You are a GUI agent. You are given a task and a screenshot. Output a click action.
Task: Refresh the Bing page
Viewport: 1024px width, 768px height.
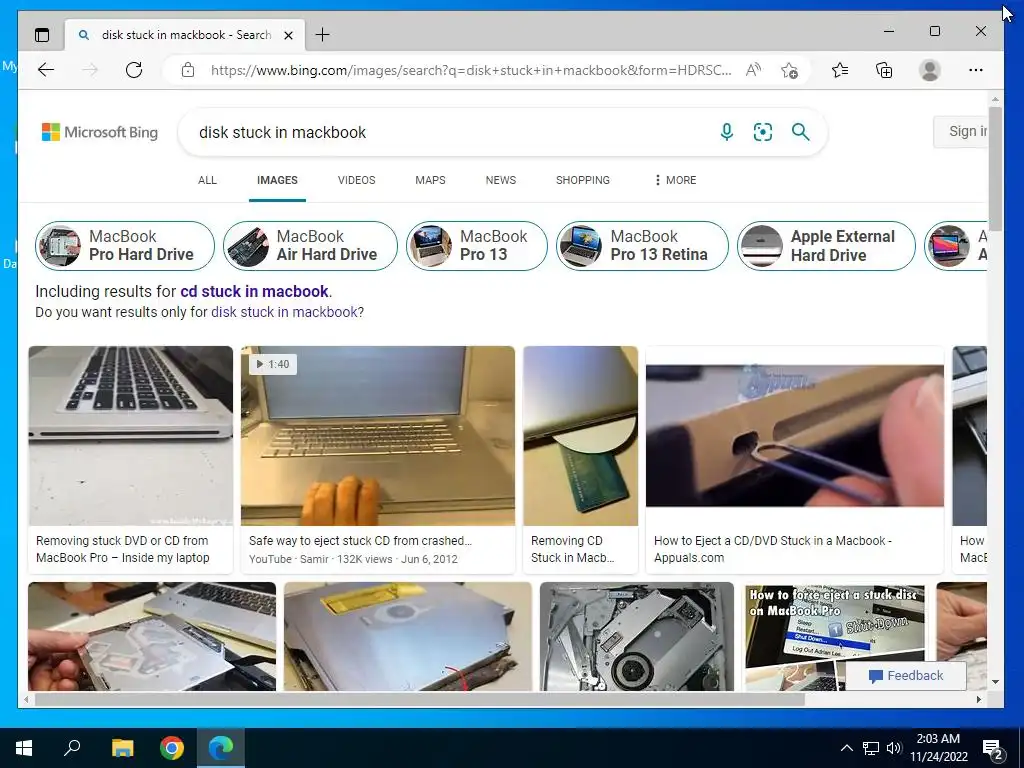point(134,70)
